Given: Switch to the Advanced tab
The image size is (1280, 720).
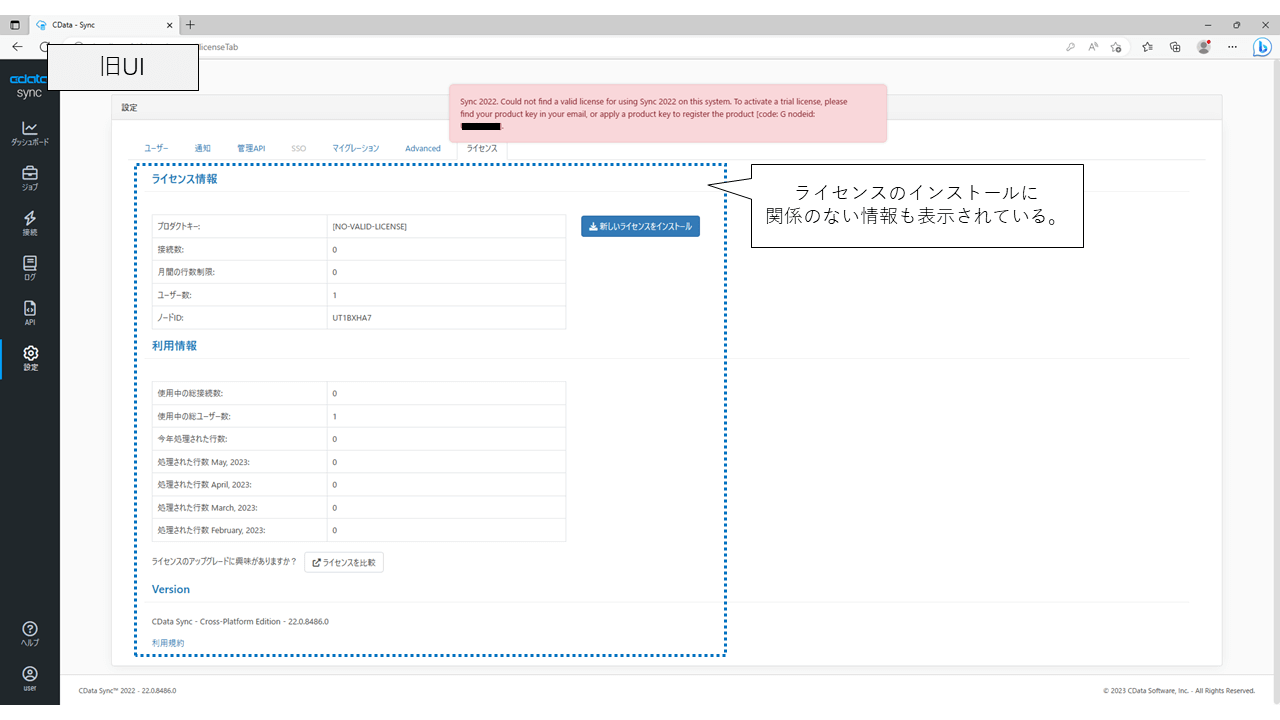Looking at the screenshot, I should pos(423,148).
